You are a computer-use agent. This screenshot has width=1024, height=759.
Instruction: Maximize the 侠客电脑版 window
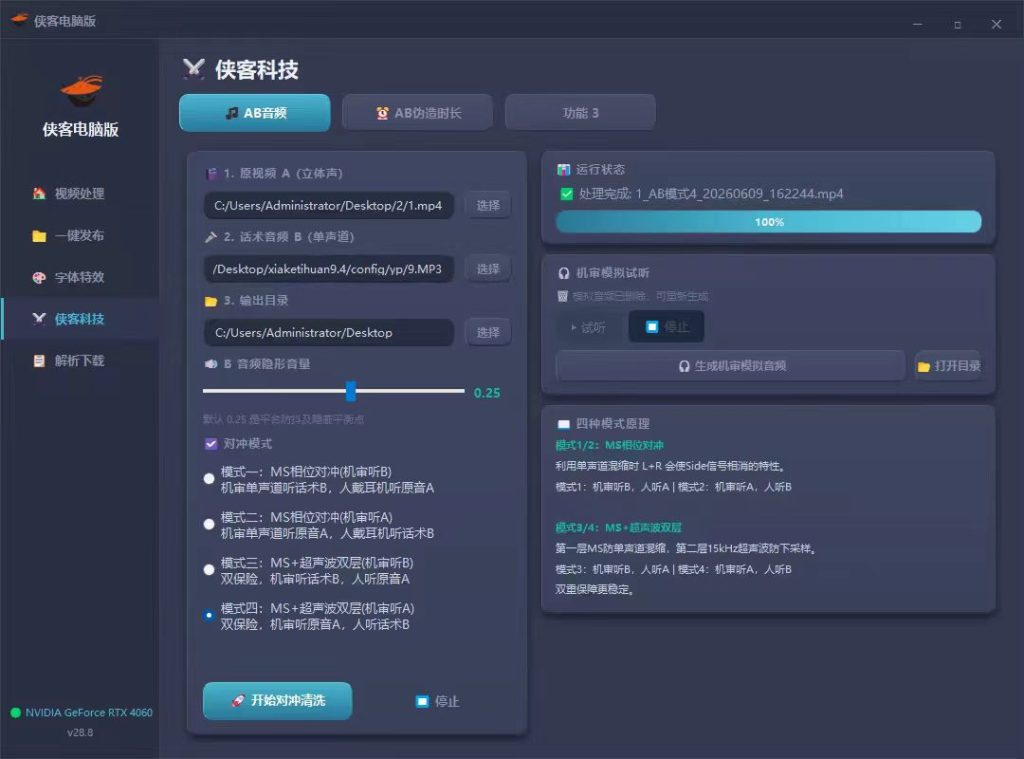pos(957,24)
